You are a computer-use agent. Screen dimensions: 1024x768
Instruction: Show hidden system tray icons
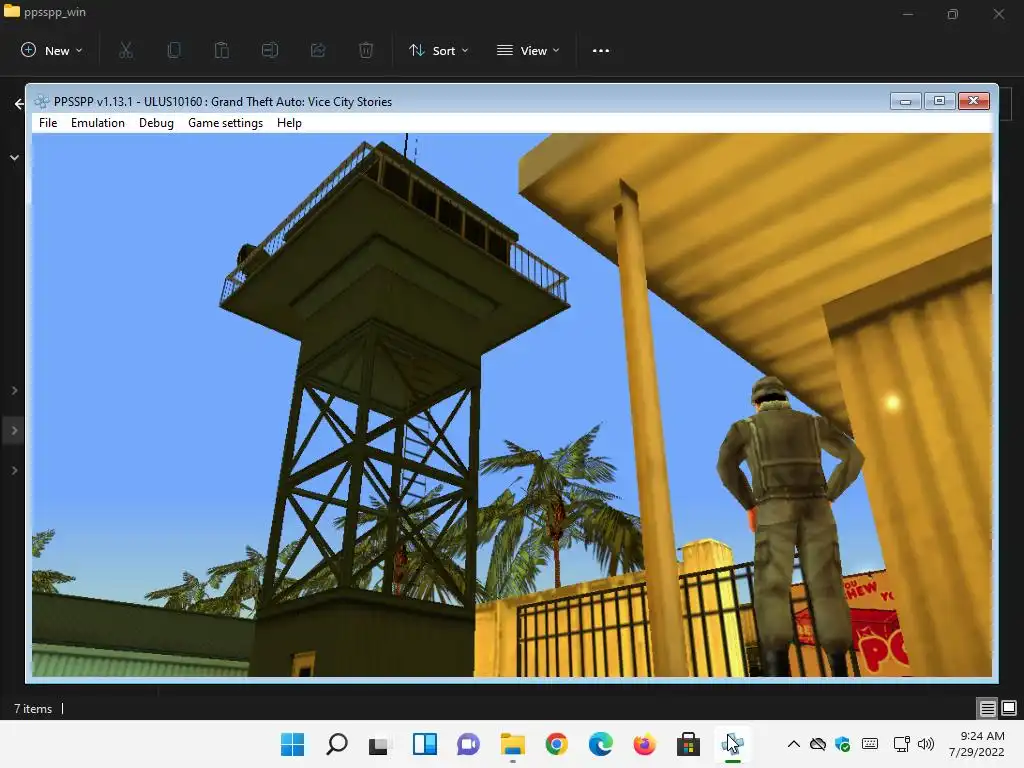pyautogui.click(x=793, y=744)
